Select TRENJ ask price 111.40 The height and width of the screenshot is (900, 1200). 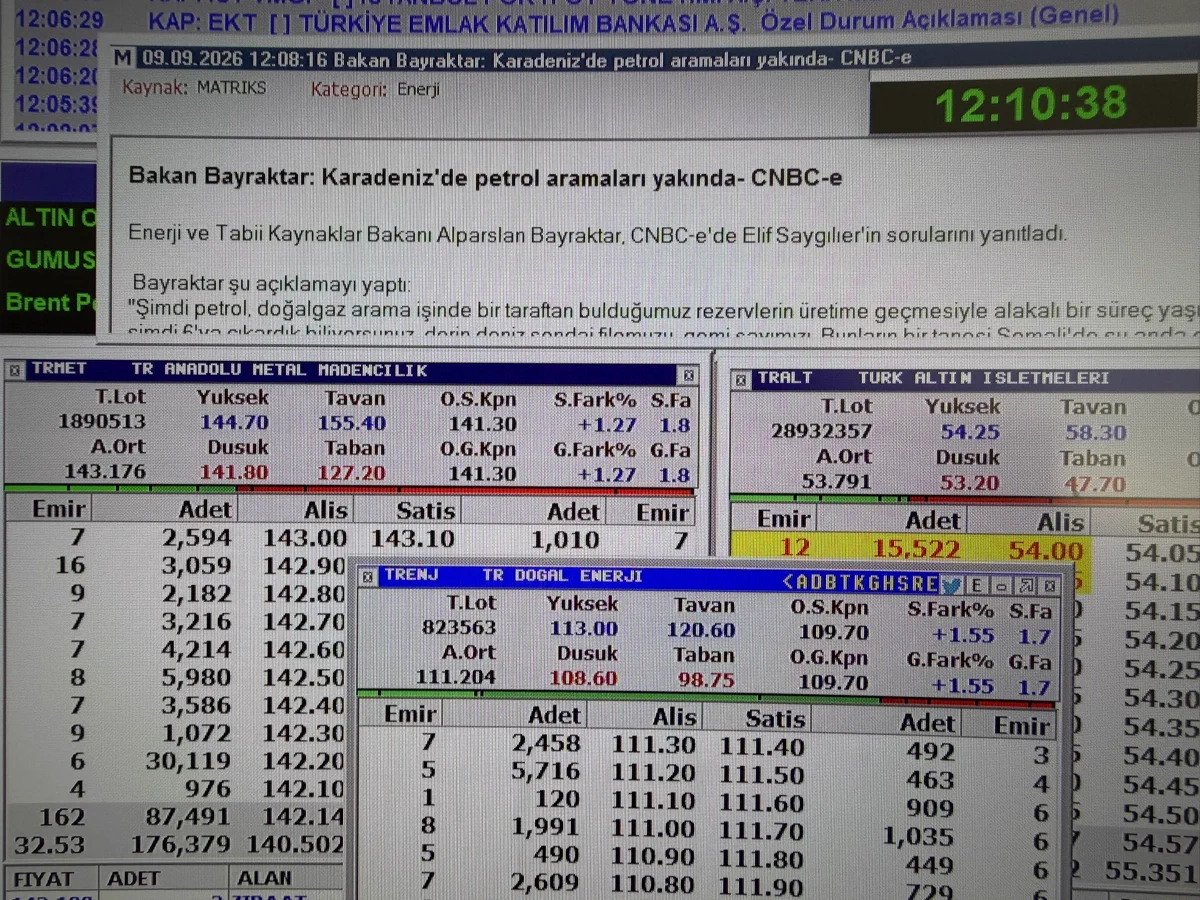(x=762, y=746)
